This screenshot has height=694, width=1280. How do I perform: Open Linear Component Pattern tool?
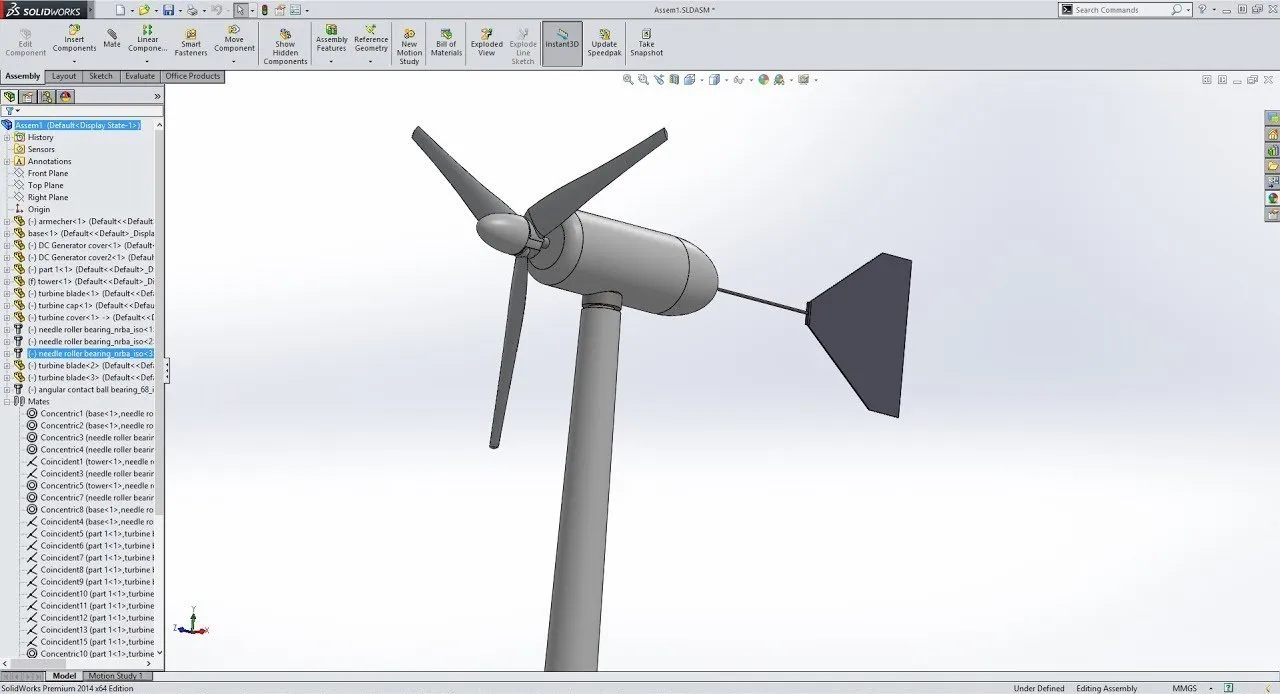coord(148,41)
